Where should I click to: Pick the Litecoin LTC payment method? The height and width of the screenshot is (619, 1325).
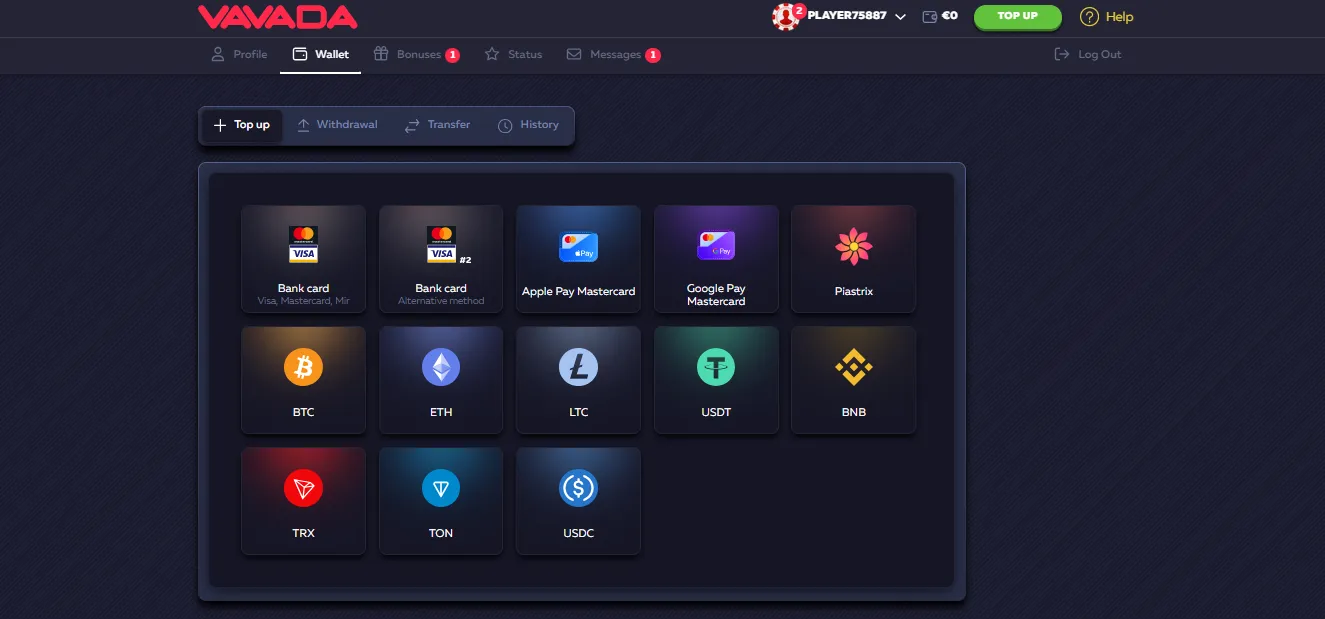point(578,368)
